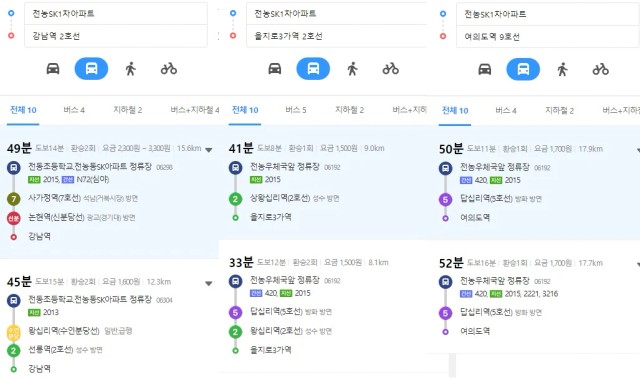Image resolution: width=640 pixels, height=380 pixels.
Task: Select car mode in the Yeouido station panel
Action: (484, 69)
